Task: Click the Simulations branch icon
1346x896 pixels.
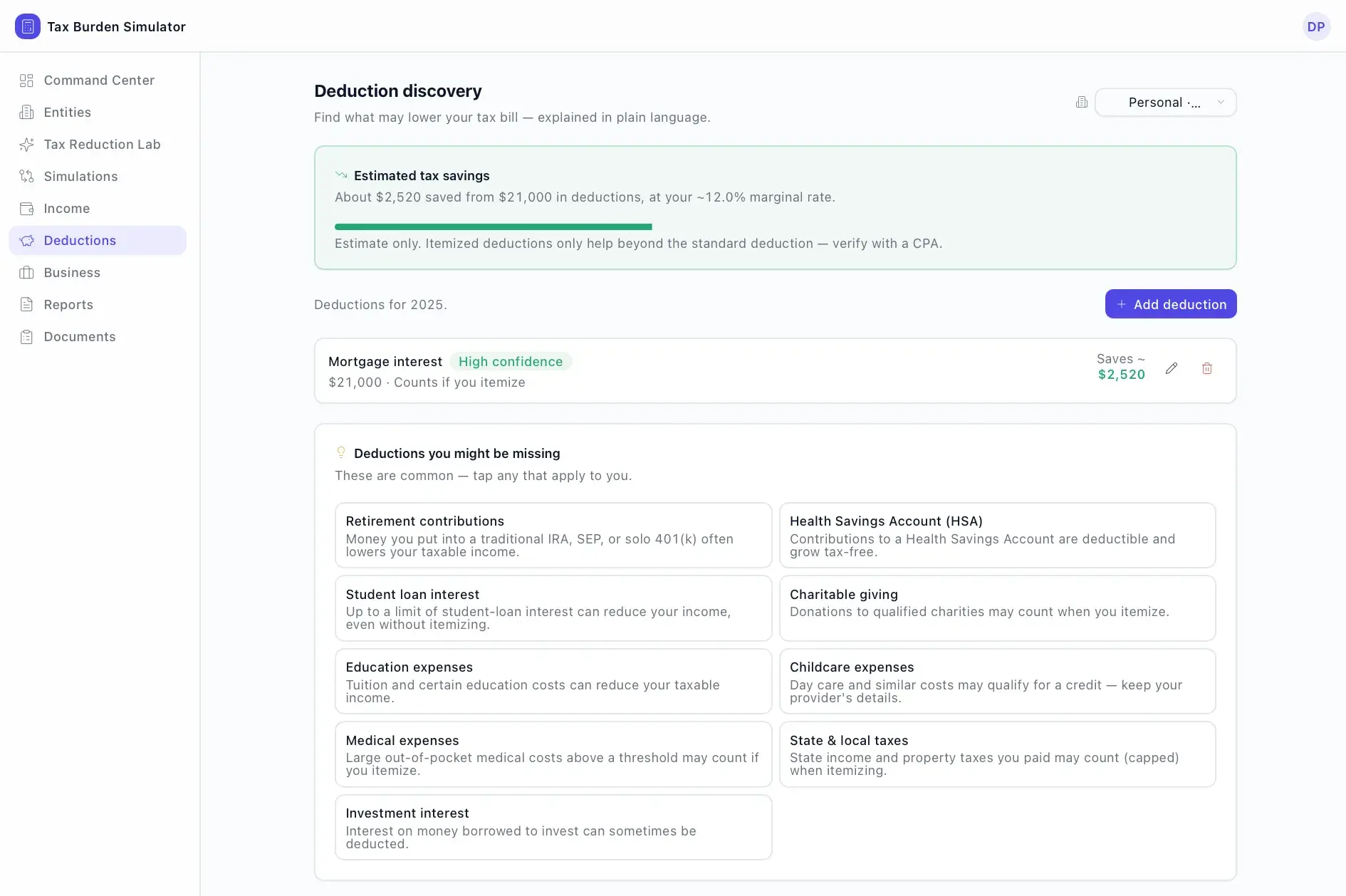Action: click(26, 177)
